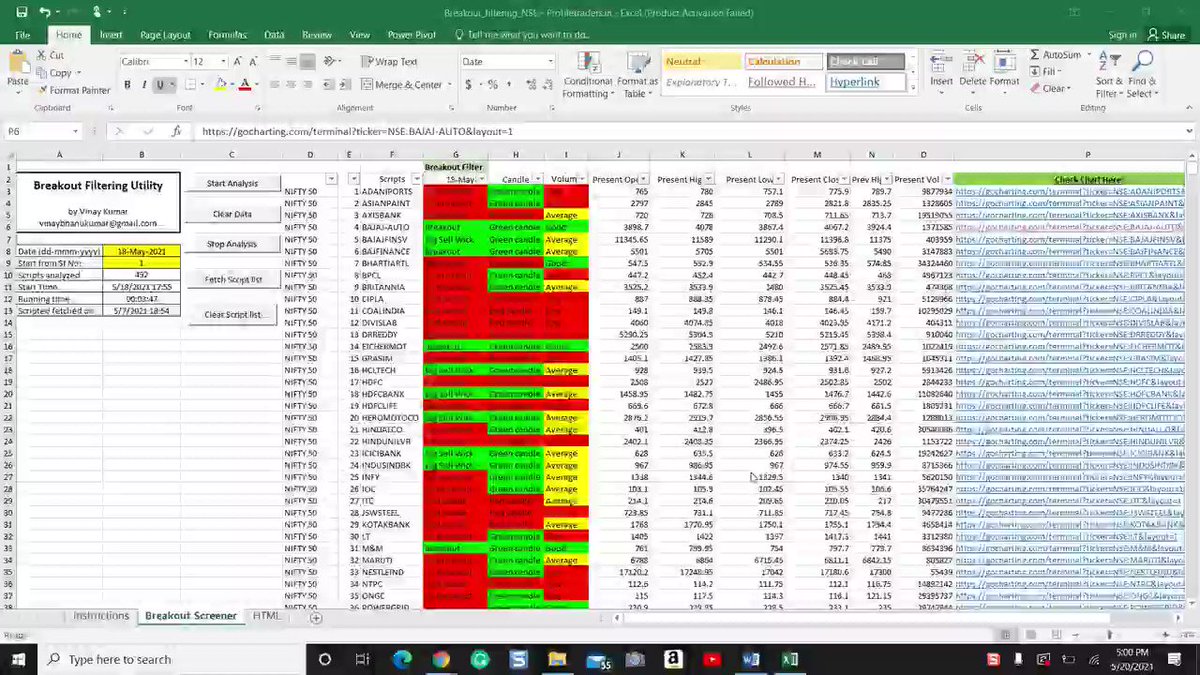The height and width of the screenshot is (675, 1200).
Task: Insert cells from the ribbon
Action: point(941,68)
